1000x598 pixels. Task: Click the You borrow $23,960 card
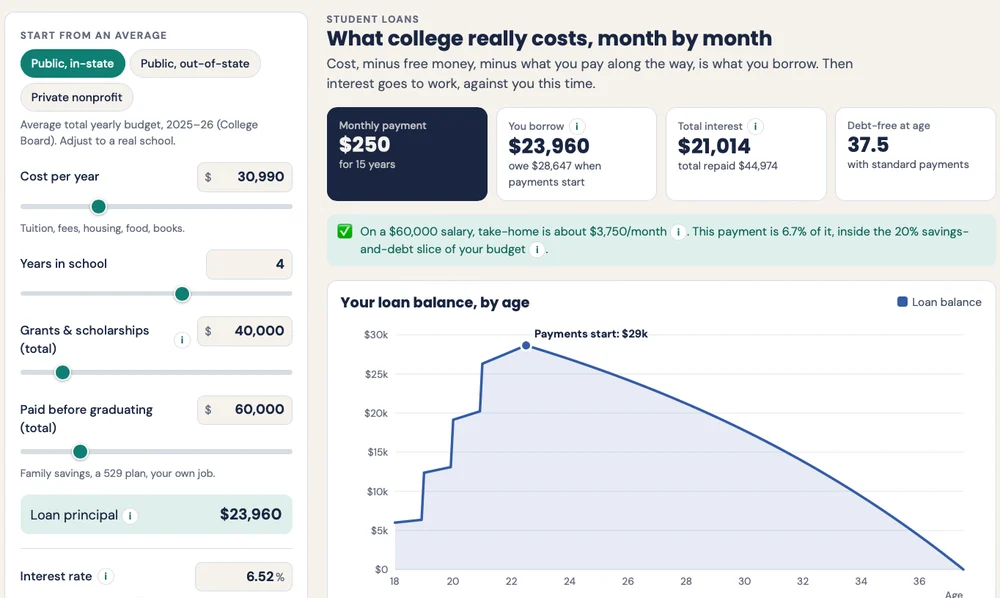point(577,154)
